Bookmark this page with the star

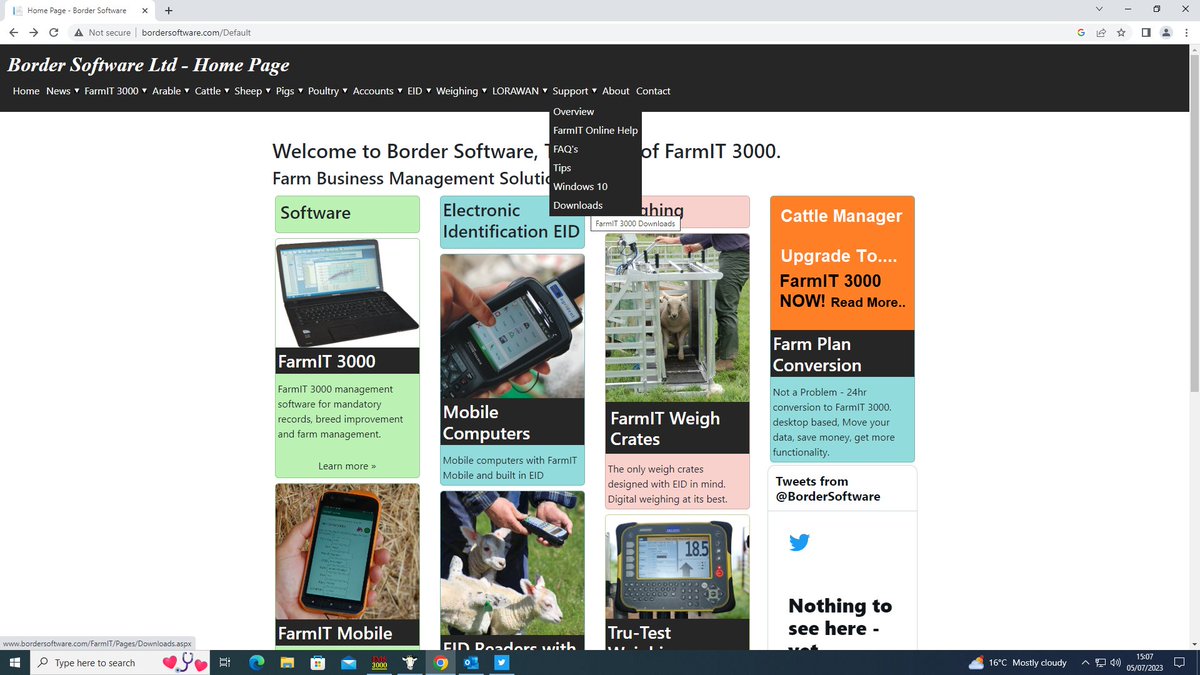(x=1121, y=32)
